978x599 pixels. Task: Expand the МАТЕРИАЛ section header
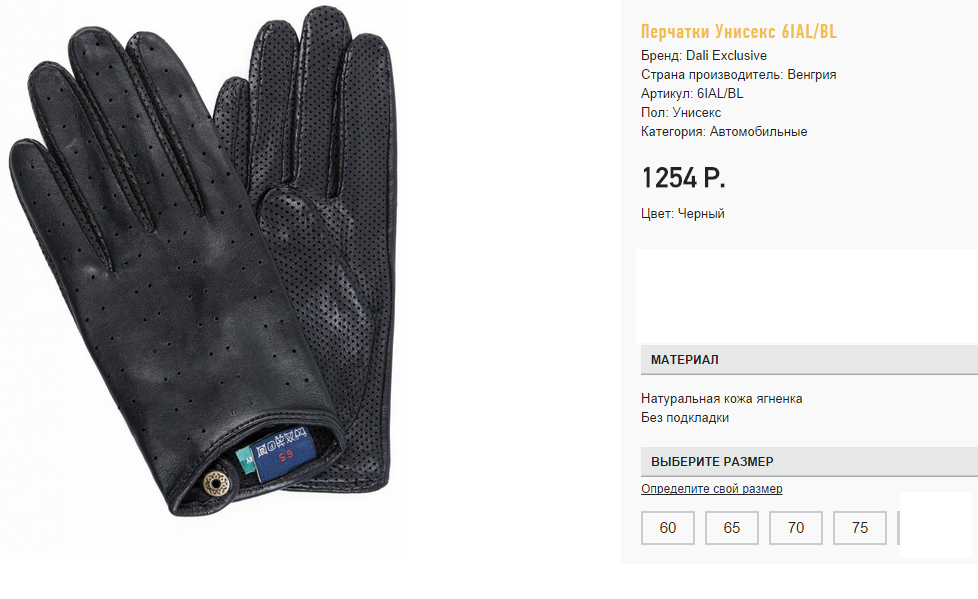point(809,359)
